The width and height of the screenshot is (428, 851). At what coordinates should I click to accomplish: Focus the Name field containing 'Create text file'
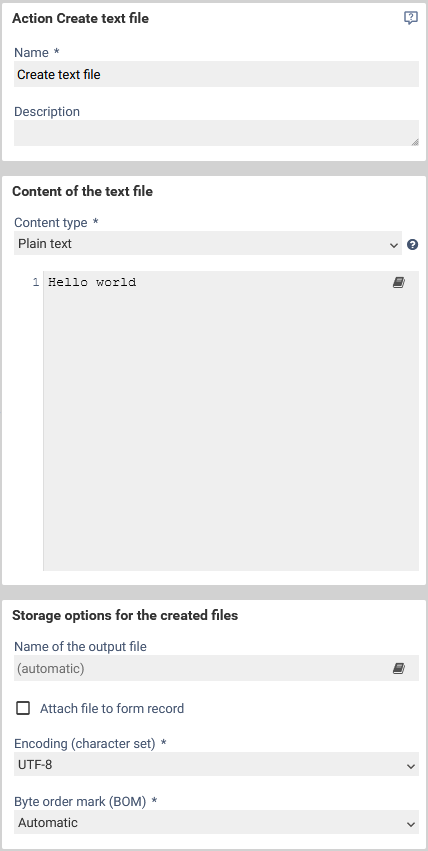pos(216,74)
